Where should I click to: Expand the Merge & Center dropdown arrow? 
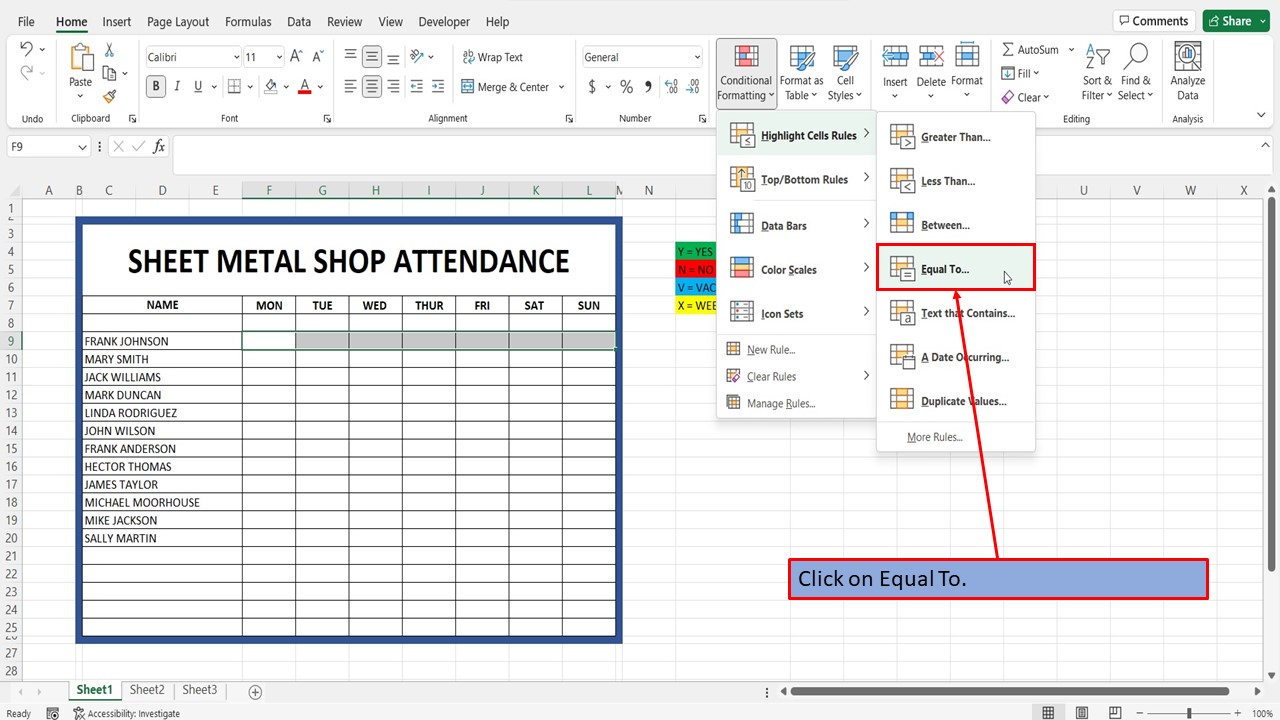561,87
